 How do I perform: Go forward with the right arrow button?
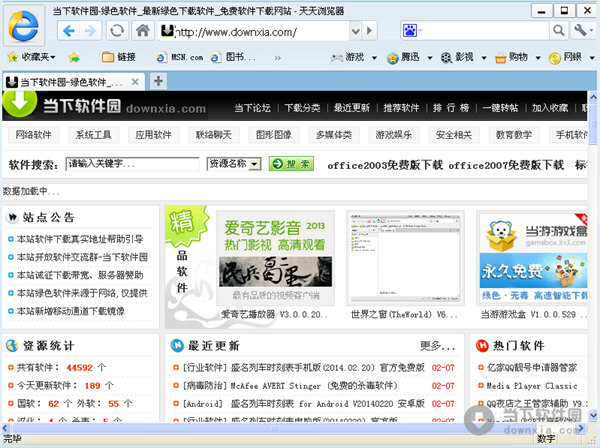click(90, 31)
